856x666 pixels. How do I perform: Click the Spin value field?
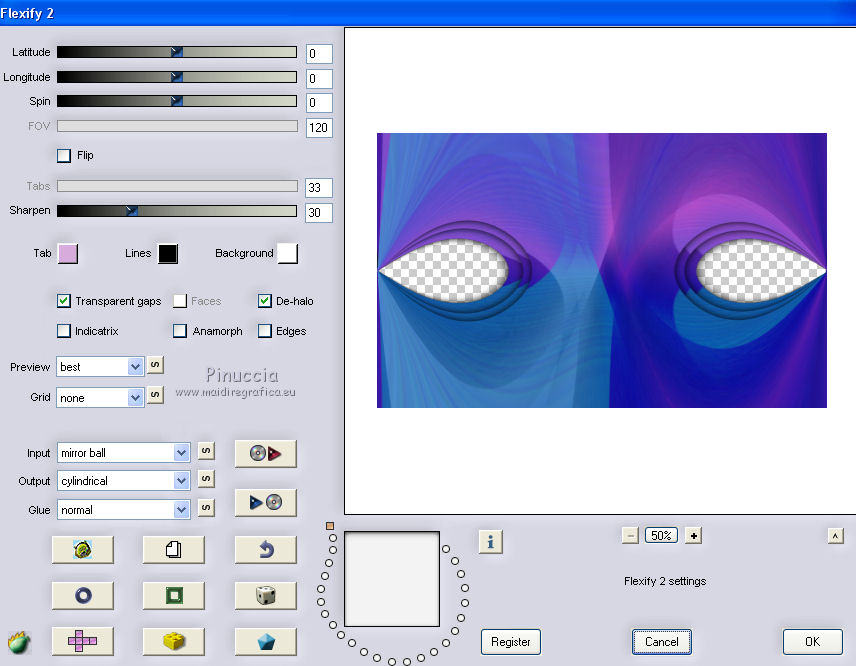tap(319, 103)
